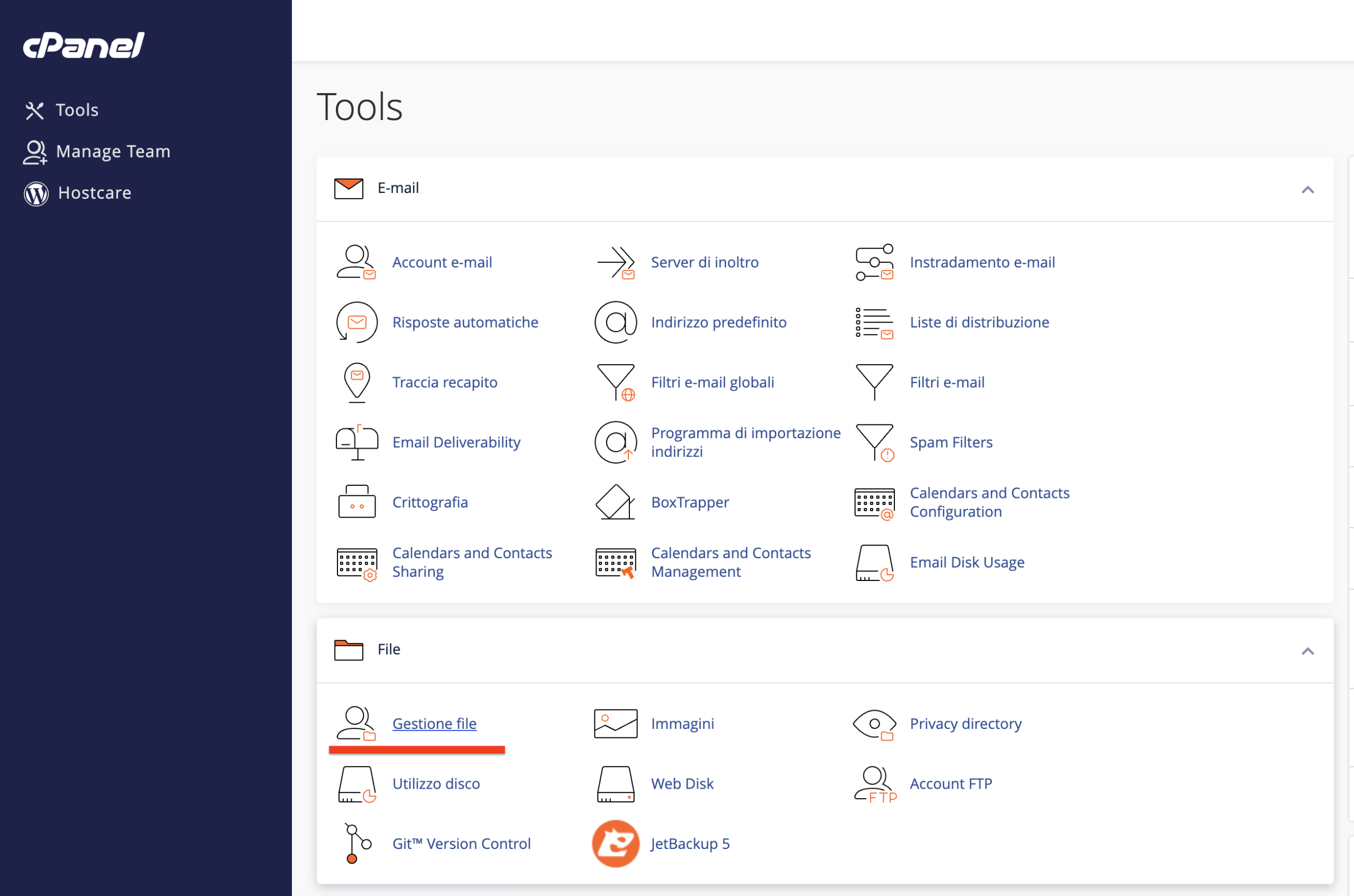Open the Filtri e-mail link

coord(947,382)
